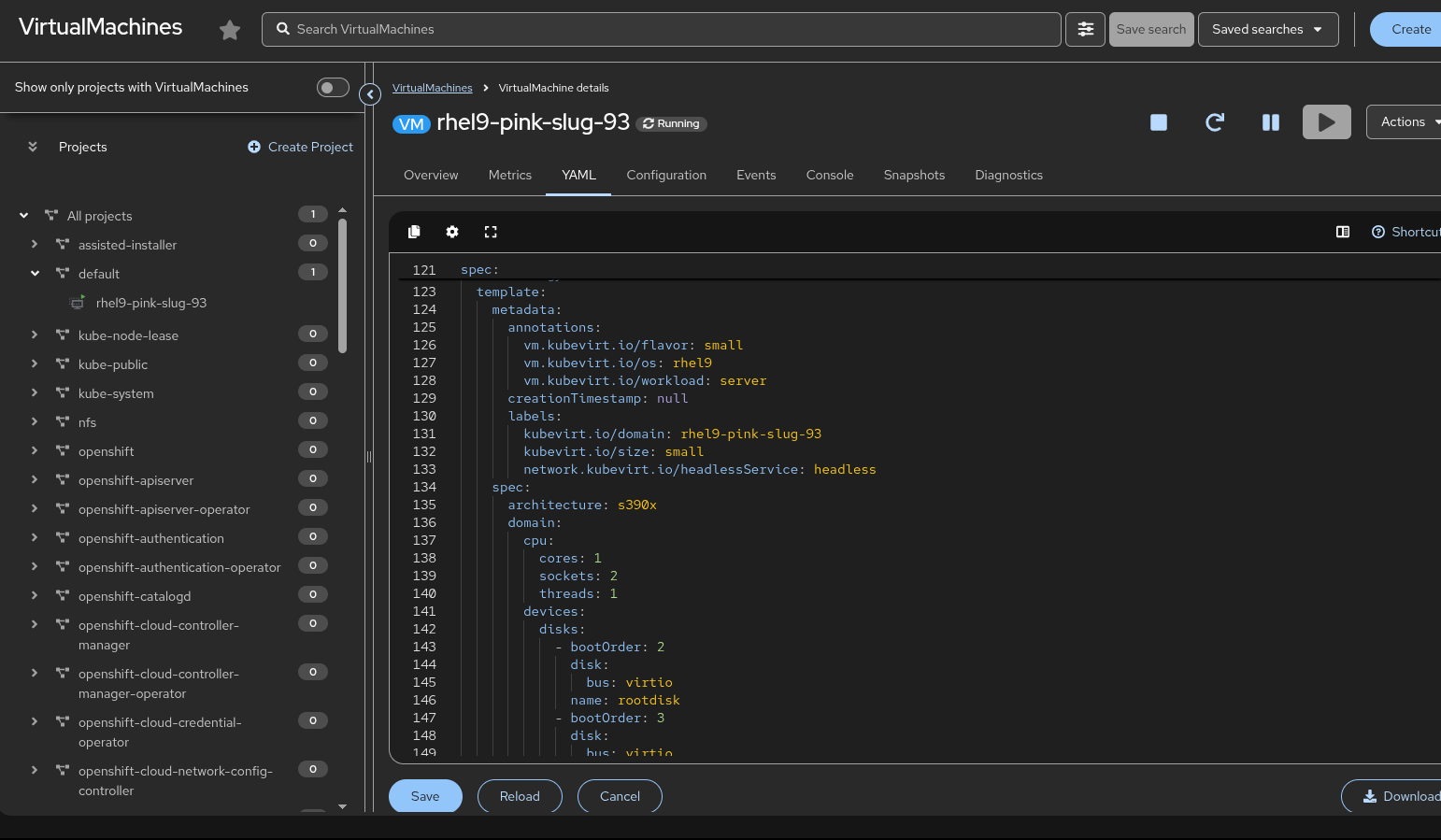
Task: Switch to the Console tab
Action: pos(829,176)
